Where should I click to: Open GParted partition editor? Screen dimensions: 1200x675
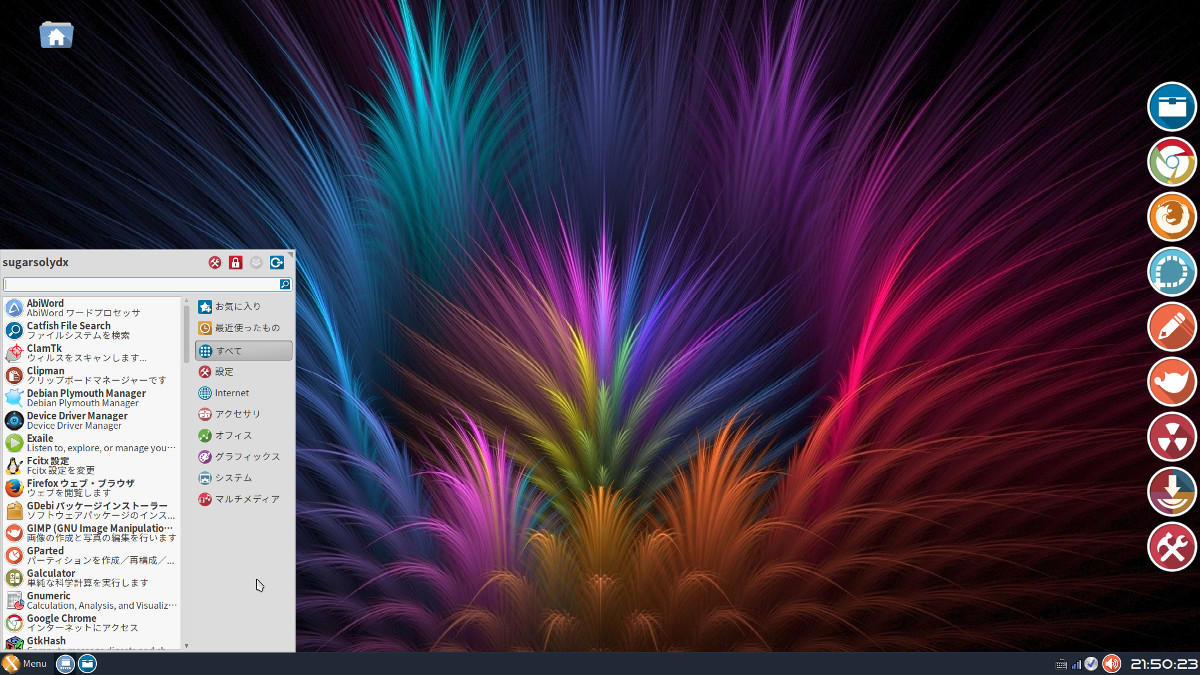pos(91,555)
